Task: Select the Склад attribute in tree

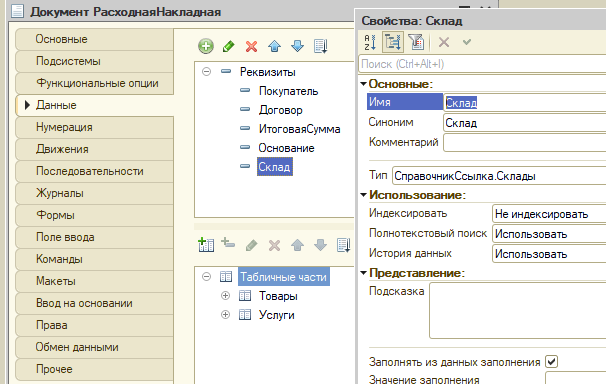Action: pyautogui.click(x=274, y=167)
